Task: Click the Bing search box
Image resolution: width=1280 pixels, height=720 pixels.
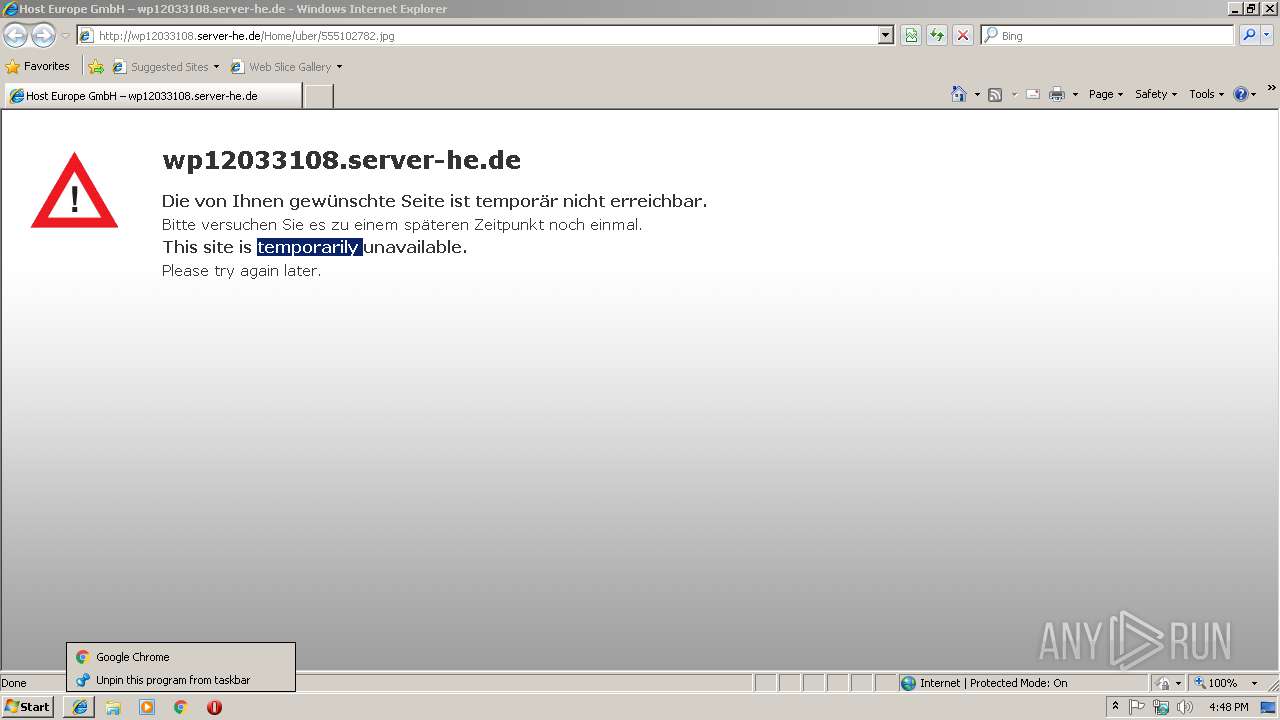Action: point(1108,36)
